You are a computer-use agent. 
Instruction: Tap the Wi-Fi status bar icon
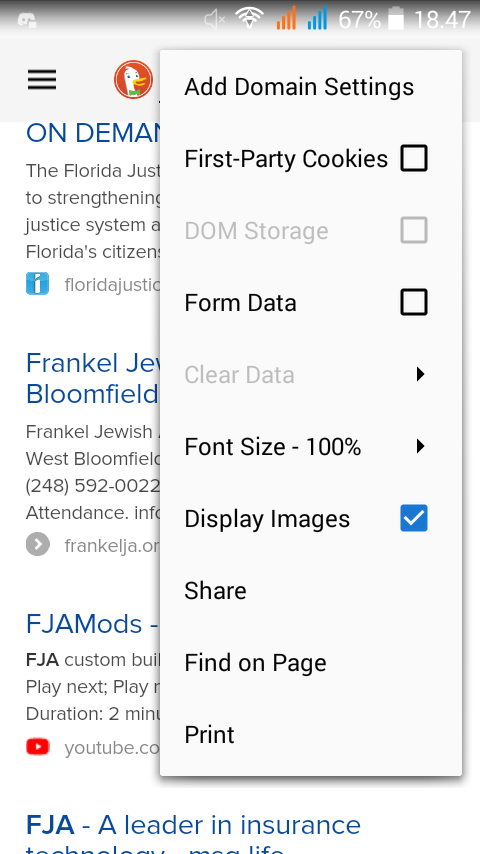pyautogui.click(x=250, y=19)
